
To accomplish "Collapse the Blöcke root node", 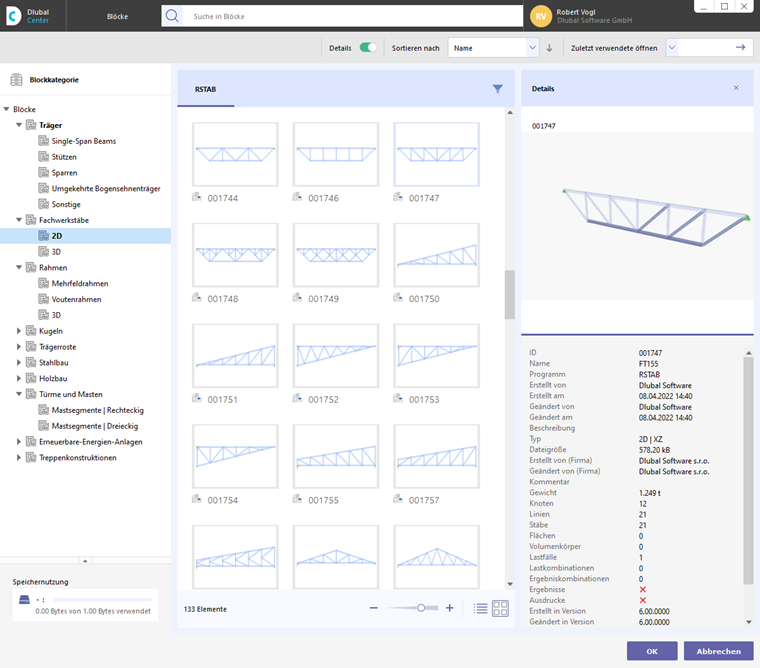I will pyautogui.click(x=6, y=109).
